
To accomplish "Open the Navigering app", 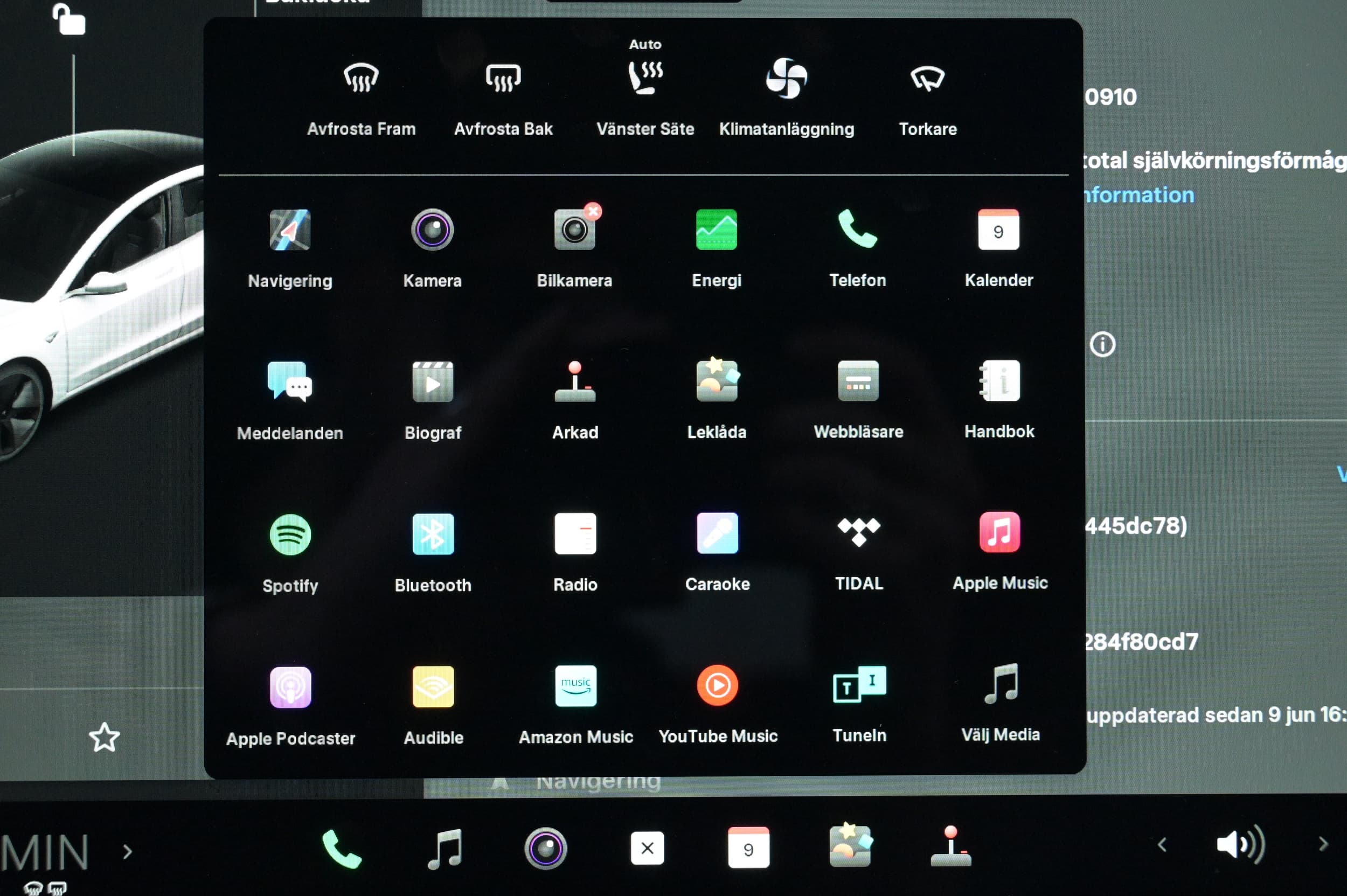I will [x=290, y=230].
